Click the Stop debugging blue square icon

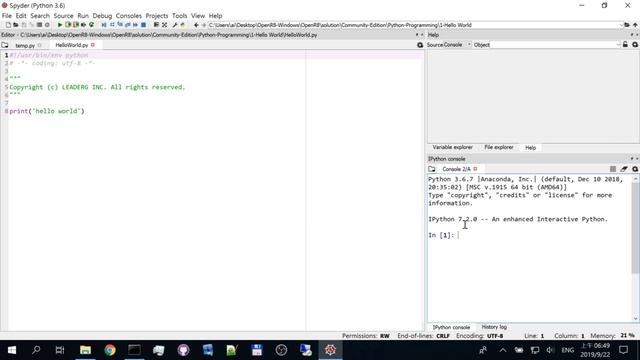click(143, 25)
